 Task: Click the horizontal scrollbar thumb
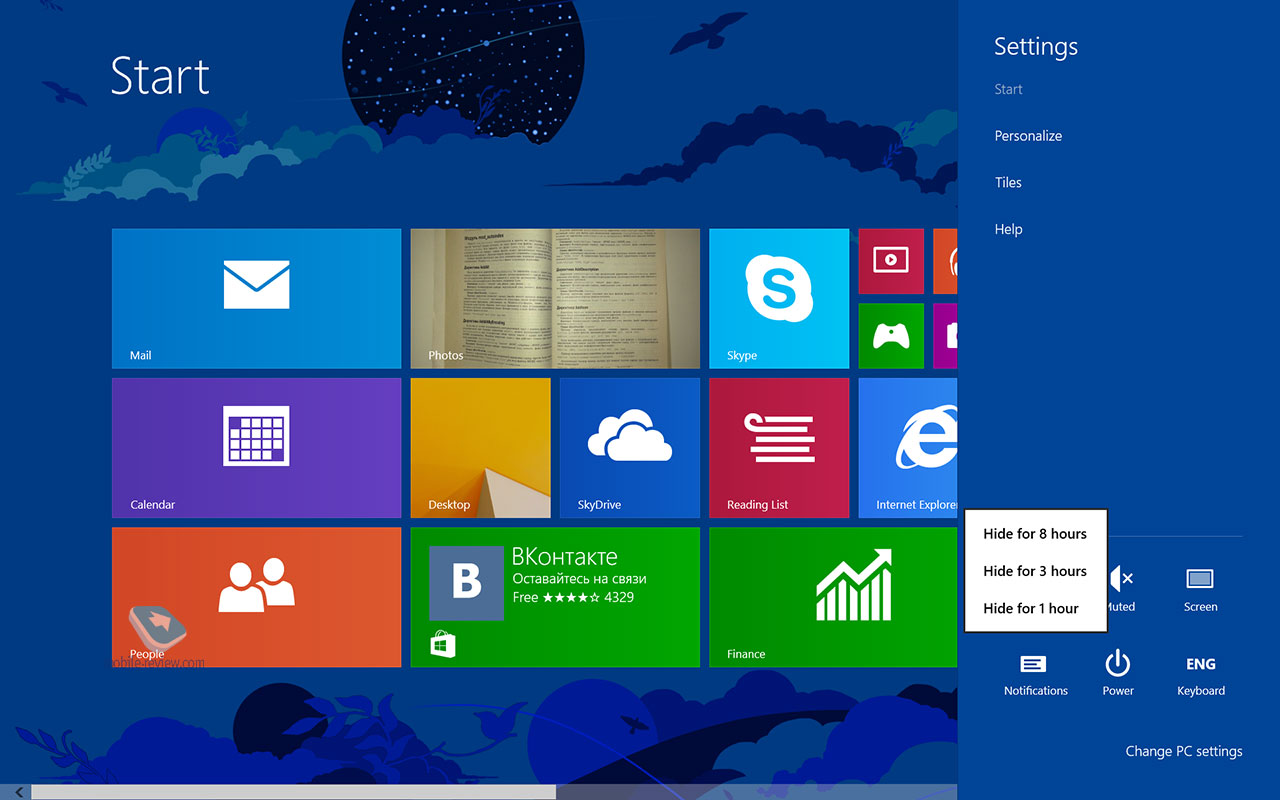pyautogui.click(x=293, y=792)
